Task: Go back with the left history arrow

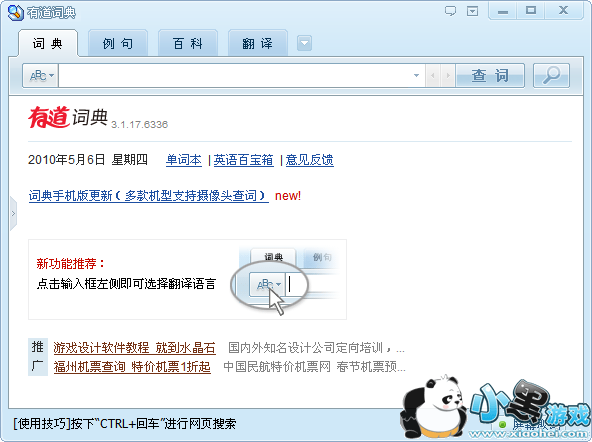Action: click(x=433, y=75)
